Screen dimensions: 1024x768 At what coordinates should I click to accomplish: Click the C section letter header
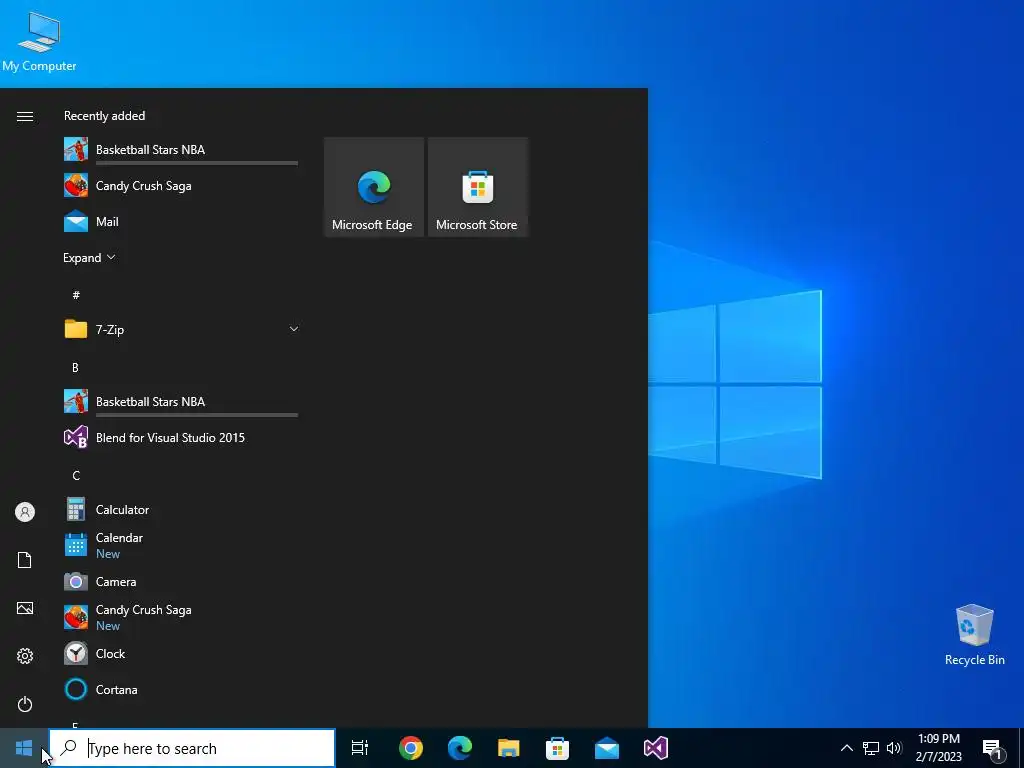pos(76,475)
